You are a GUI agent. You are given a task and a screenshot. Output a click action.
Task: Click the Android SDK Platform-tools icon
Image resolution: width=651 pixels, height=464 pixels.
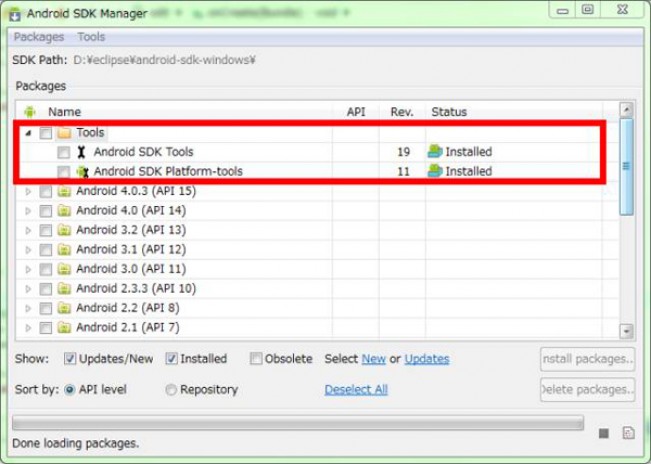83,171
